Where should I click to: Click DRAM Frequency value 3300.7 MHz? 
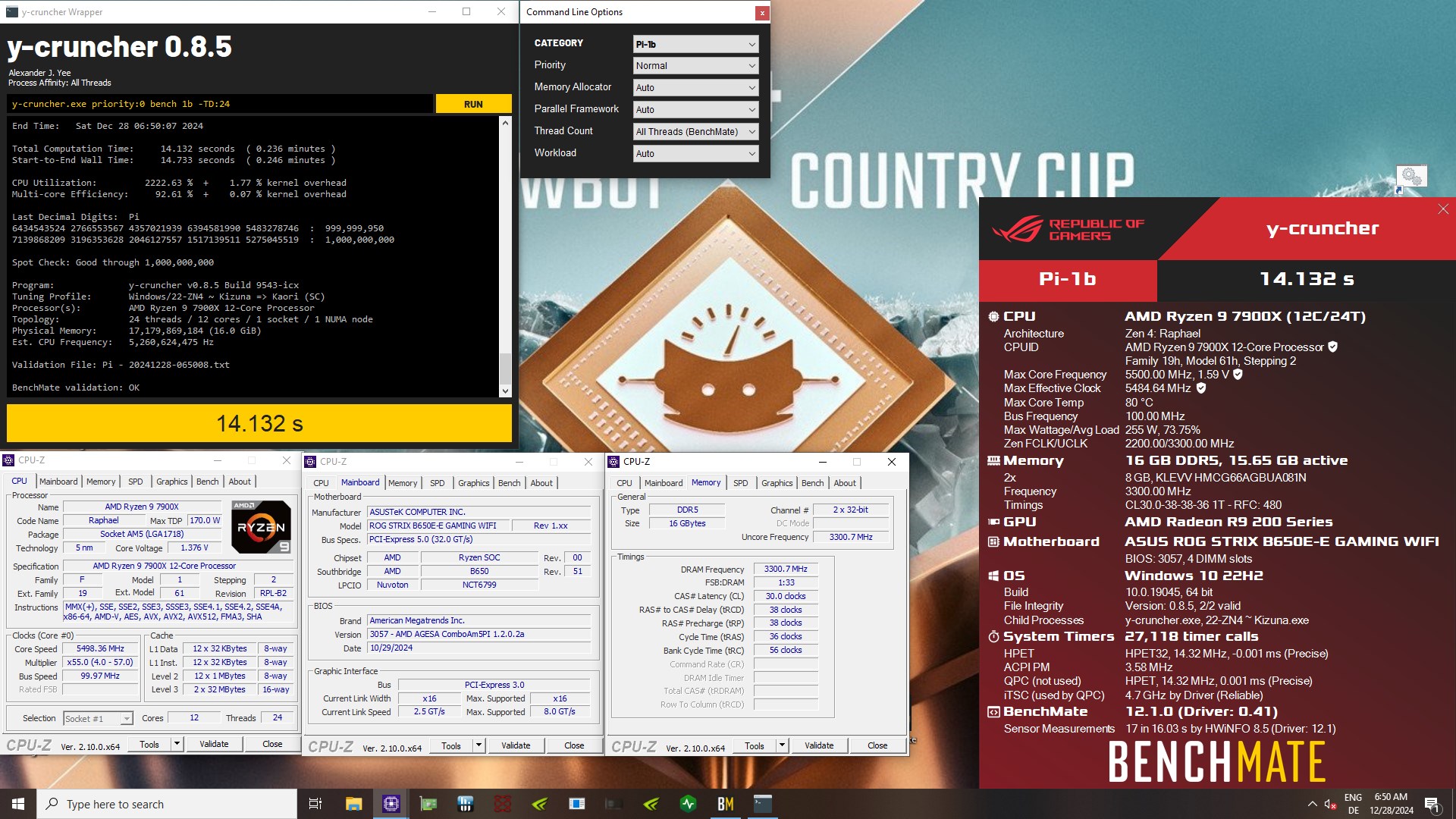pyautogui.click(x=786, y=569)
